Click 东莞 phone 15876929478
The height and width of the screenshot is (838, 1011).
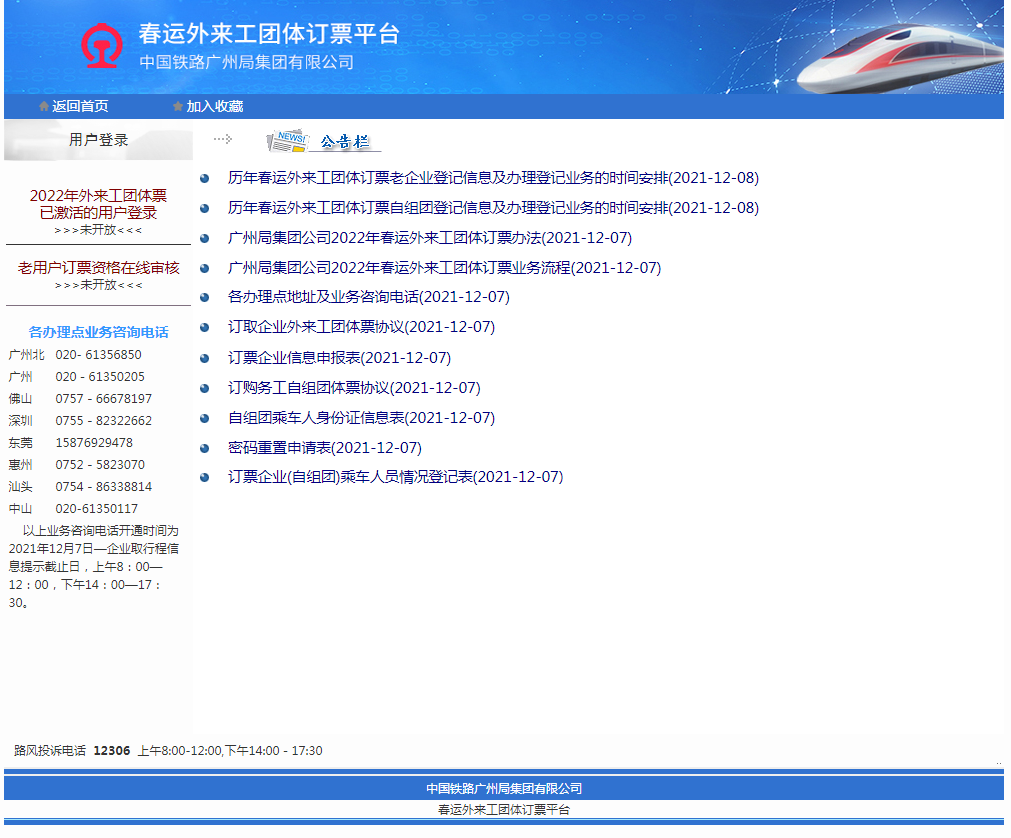click(x=94, y=442)
